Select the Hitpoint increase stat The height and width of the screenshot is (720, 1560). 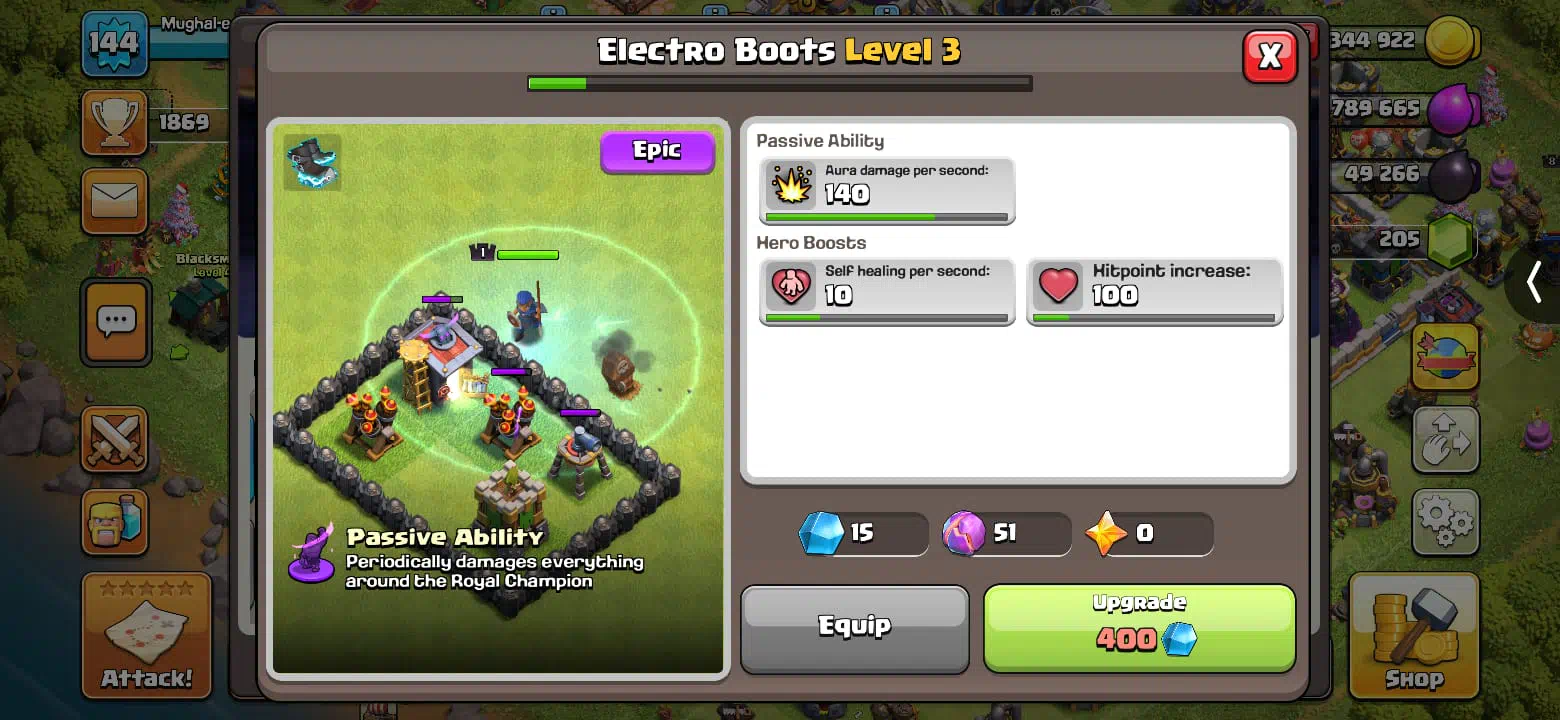(x=1155, y=291)
